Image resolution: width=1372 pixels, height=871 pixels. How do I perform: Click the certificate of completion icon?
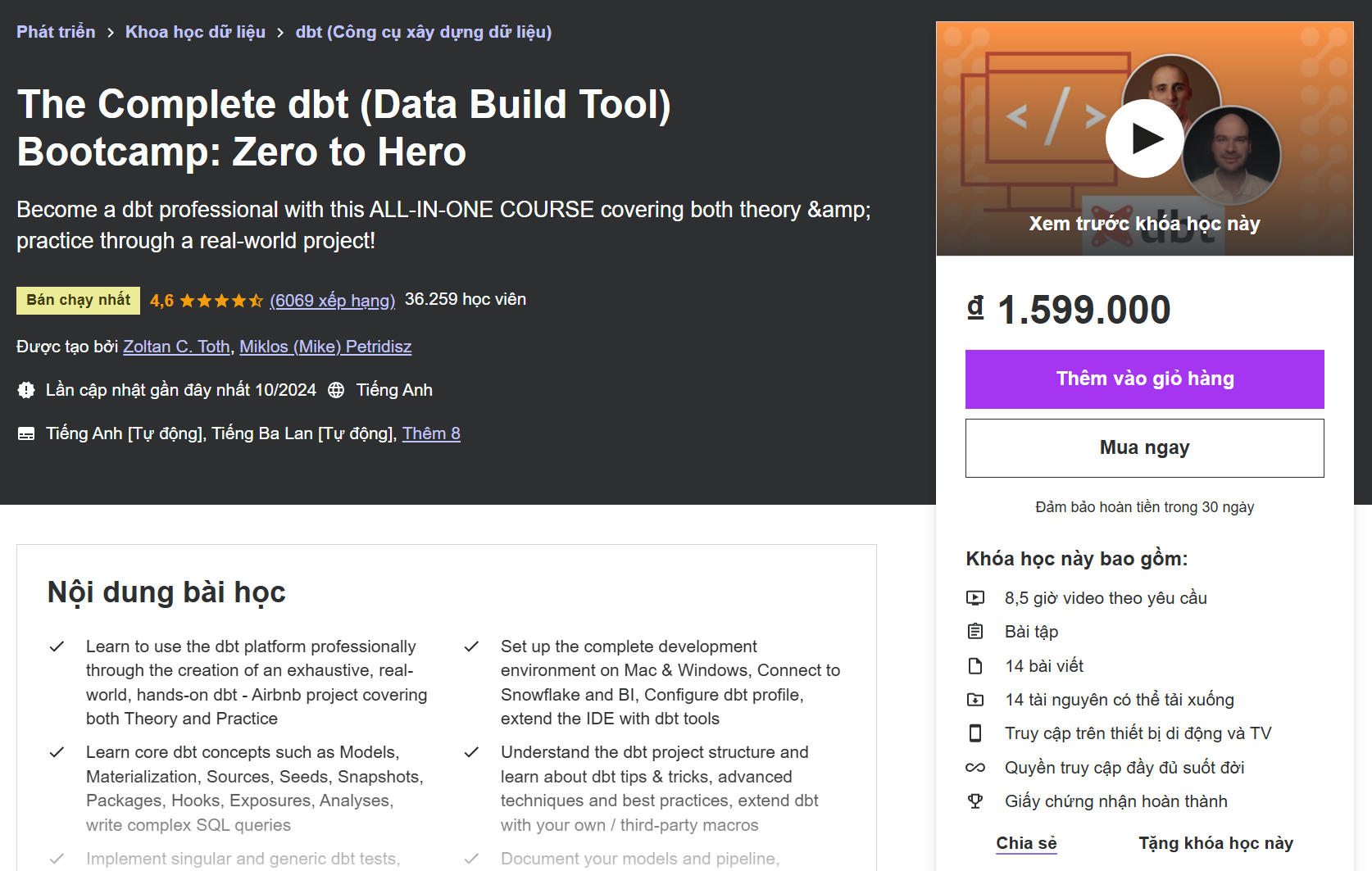[x=975, y=801]
